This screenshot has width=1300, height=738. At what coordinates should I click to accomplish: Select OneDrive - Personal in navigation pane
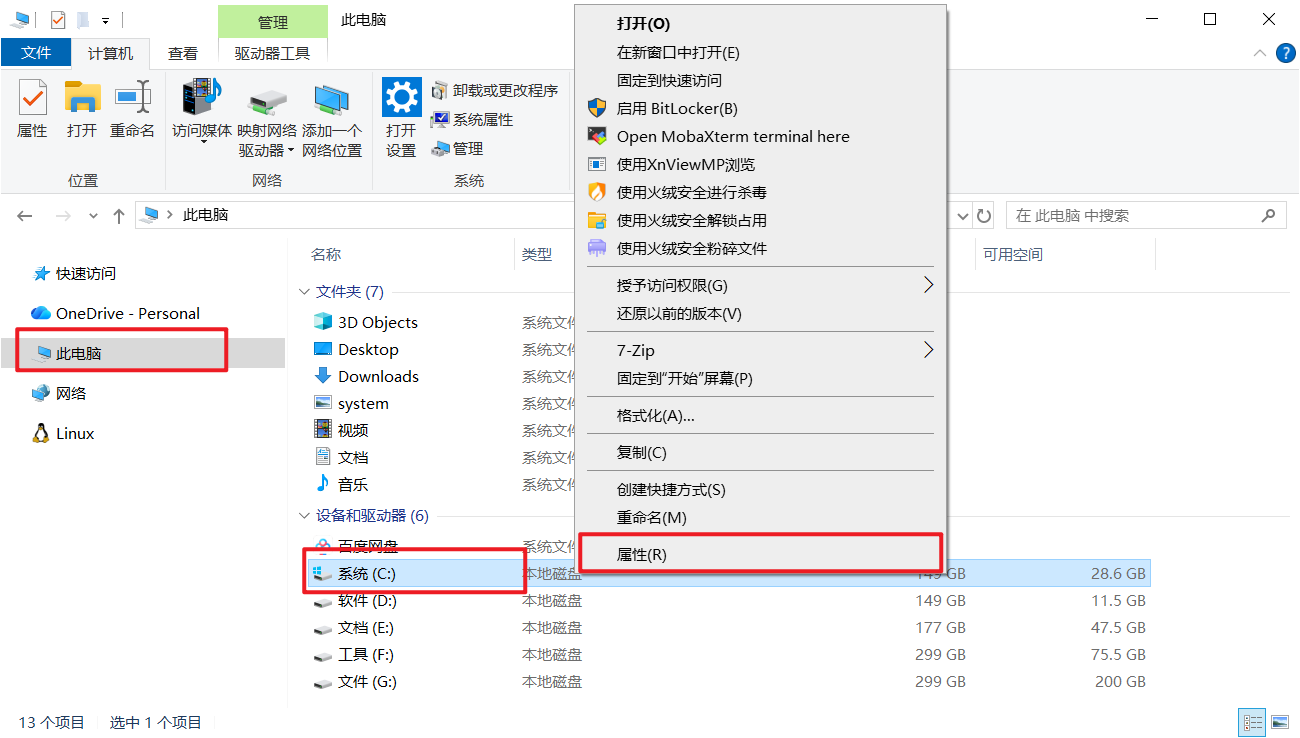click(127, 313)
